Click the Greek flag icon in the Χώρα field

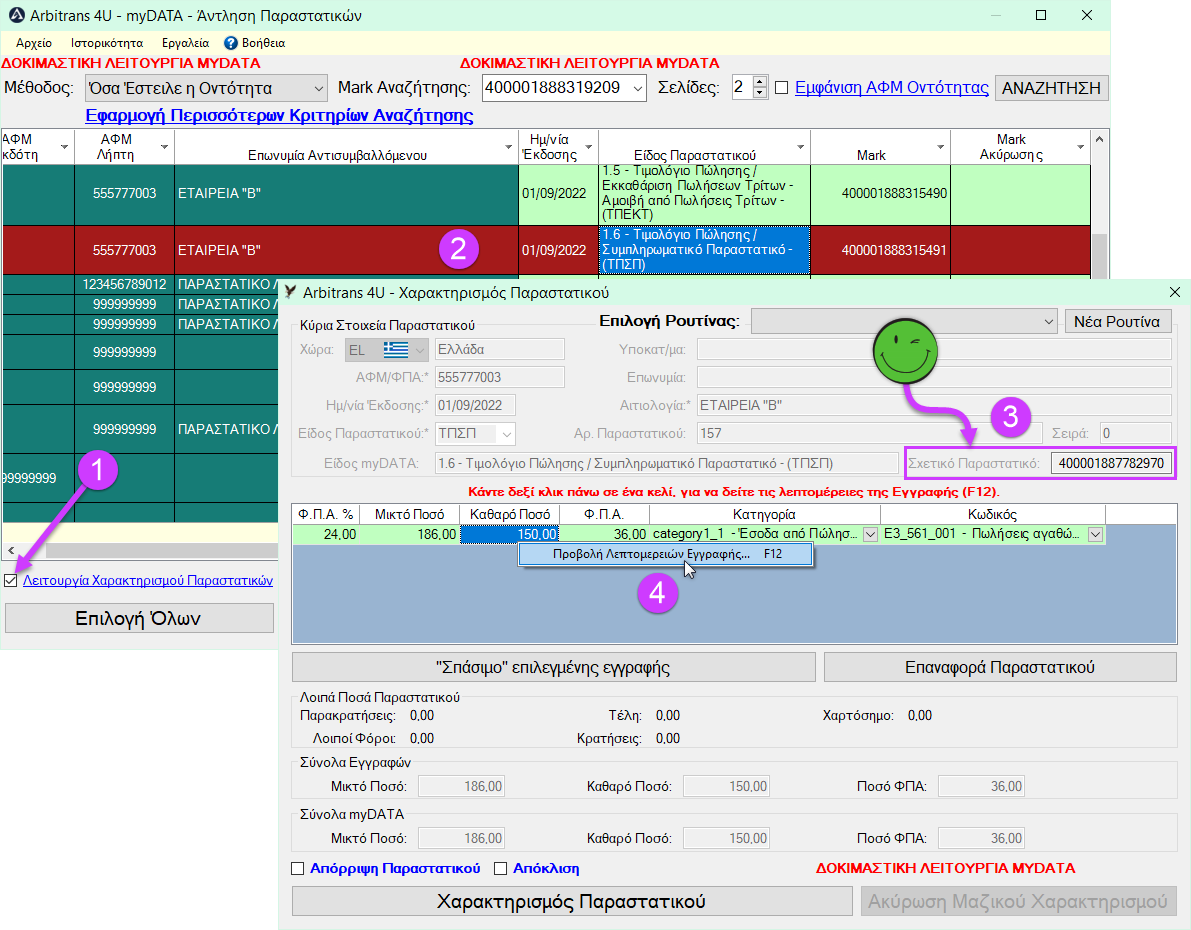click(x=396, y=350)
